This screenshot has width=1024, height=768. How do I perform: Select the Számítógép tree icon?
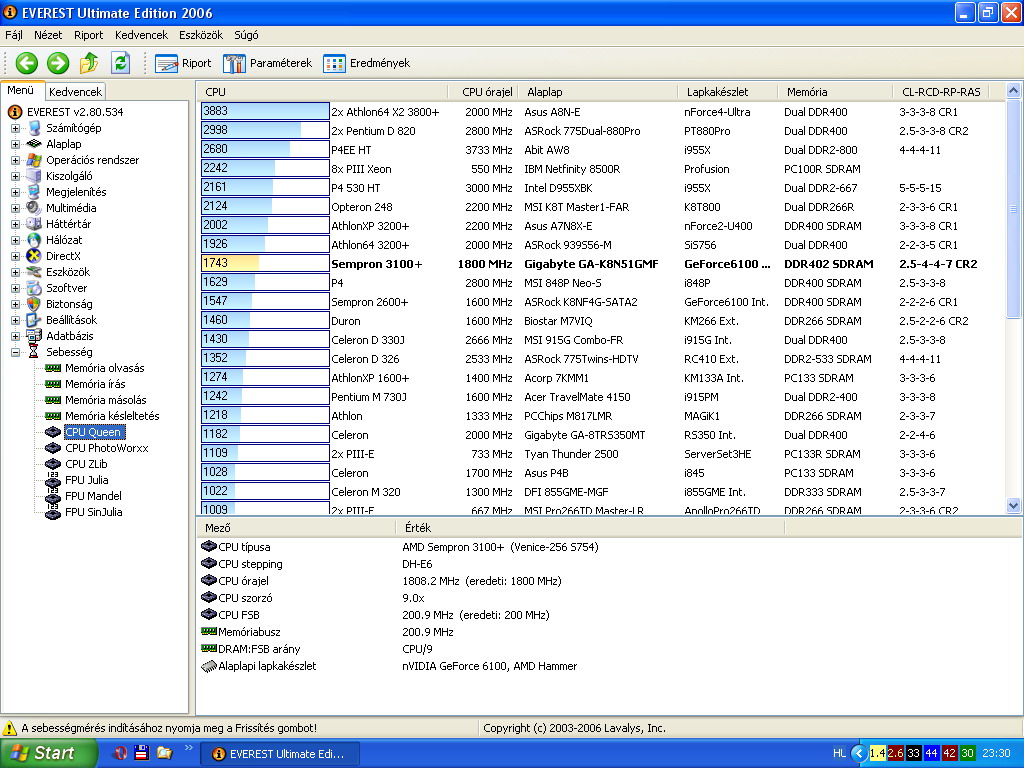[x=34, y=128]
